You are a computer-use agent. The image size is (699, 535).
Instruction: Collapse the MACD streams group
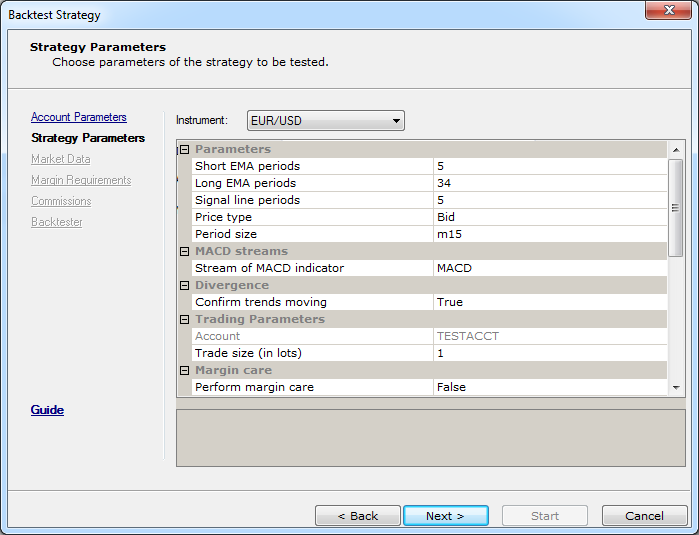coord(185,251)
